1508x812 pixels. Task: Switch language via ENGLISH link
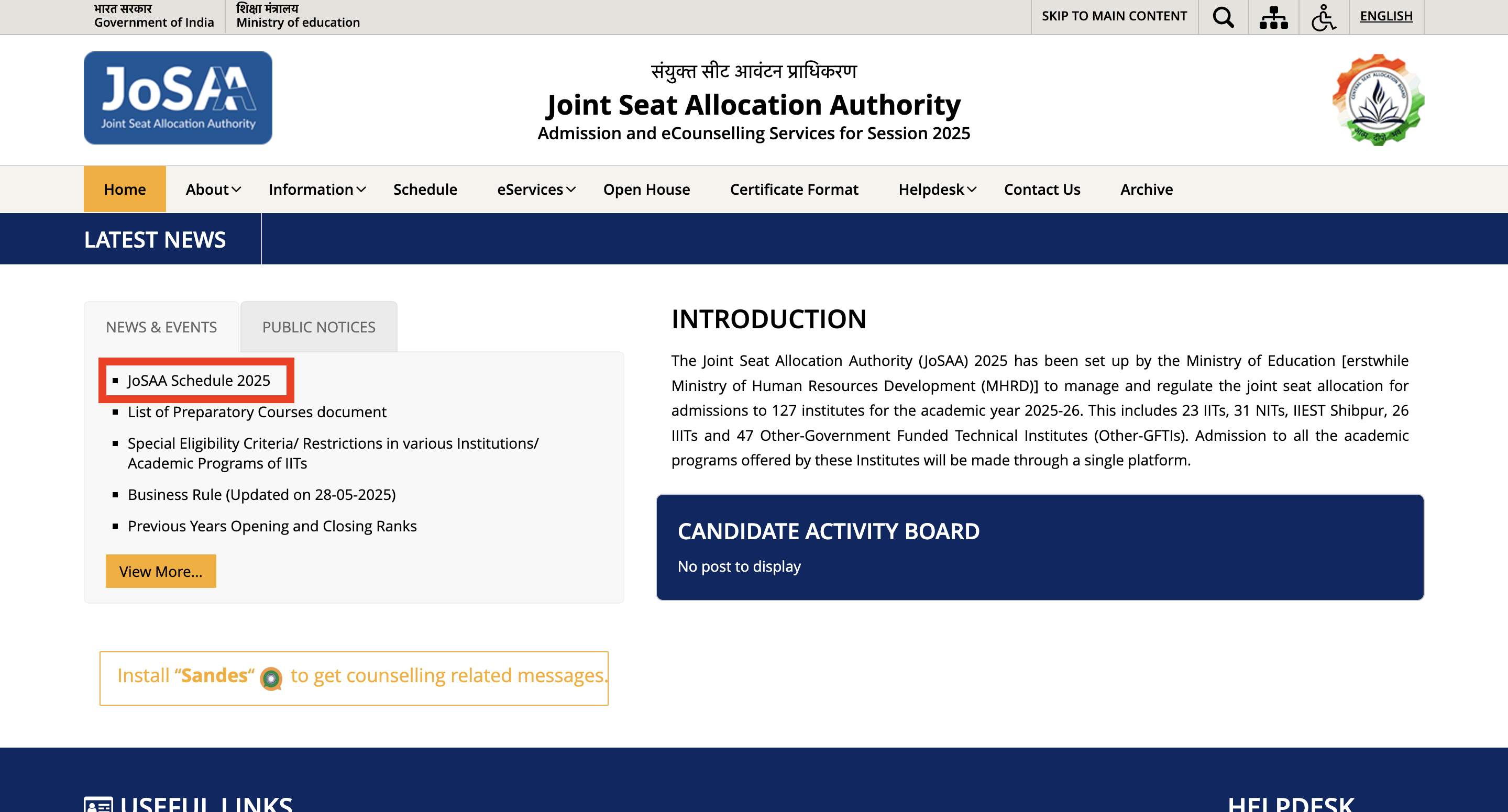(x=1385, y=16)
